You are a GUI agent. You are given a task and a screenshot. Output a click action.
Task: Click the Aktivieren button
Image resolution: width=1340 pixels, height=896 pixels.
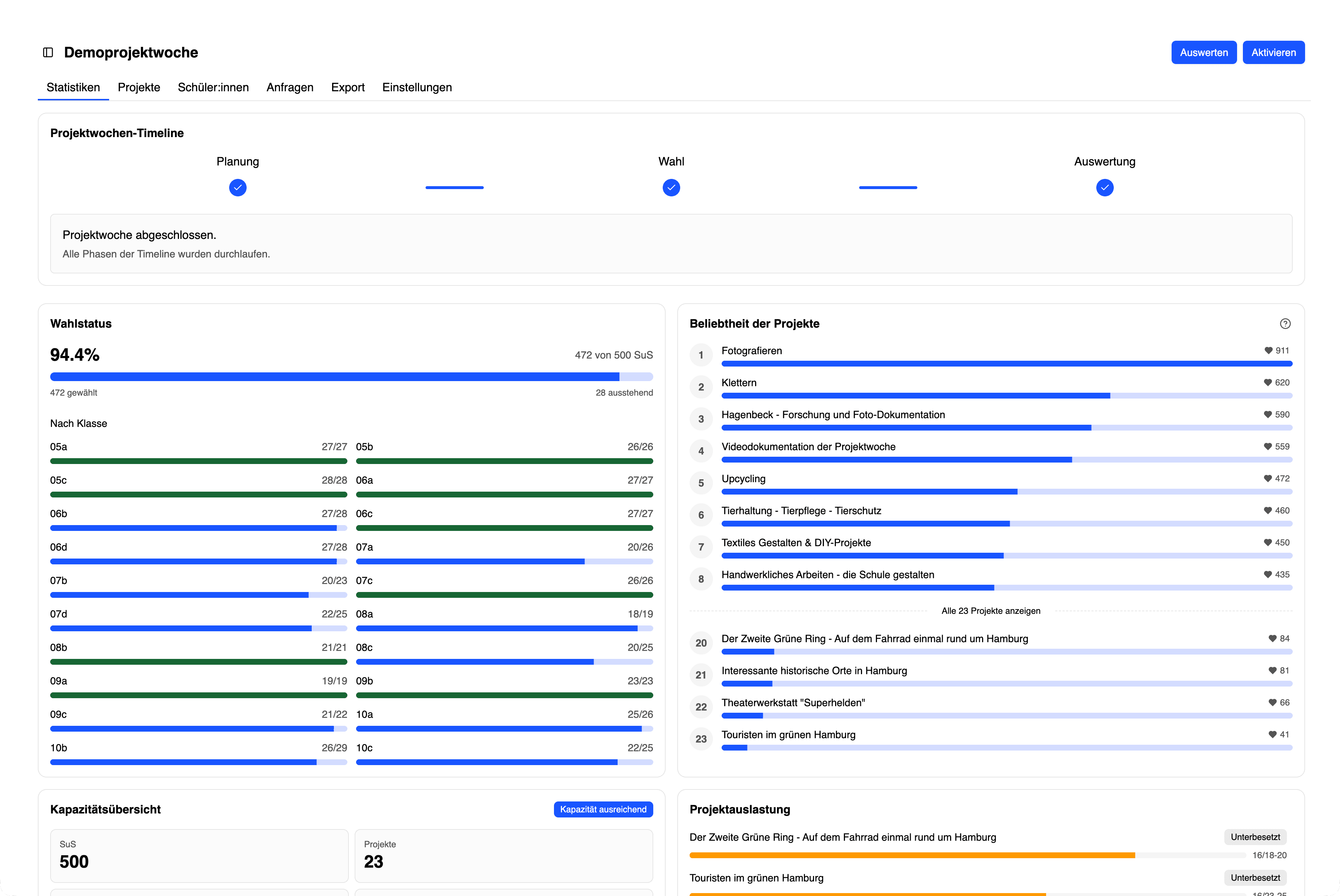(1273, 53)
